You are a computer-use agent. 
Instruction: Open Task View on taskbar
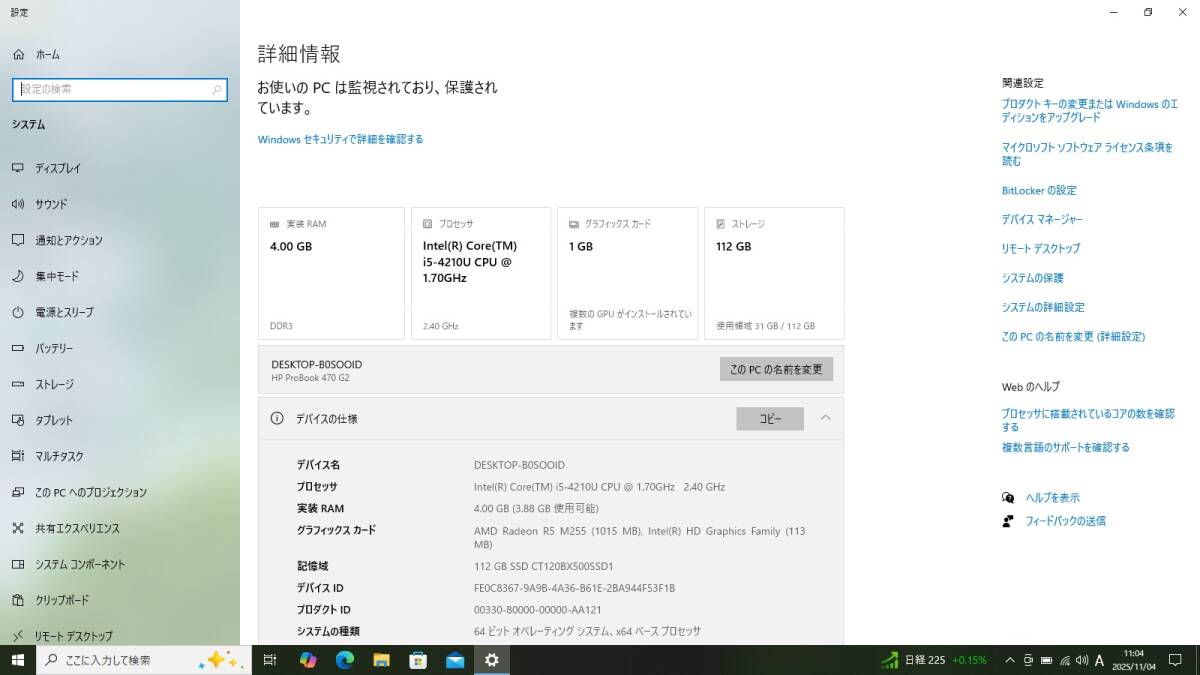[x=270, y=660]
